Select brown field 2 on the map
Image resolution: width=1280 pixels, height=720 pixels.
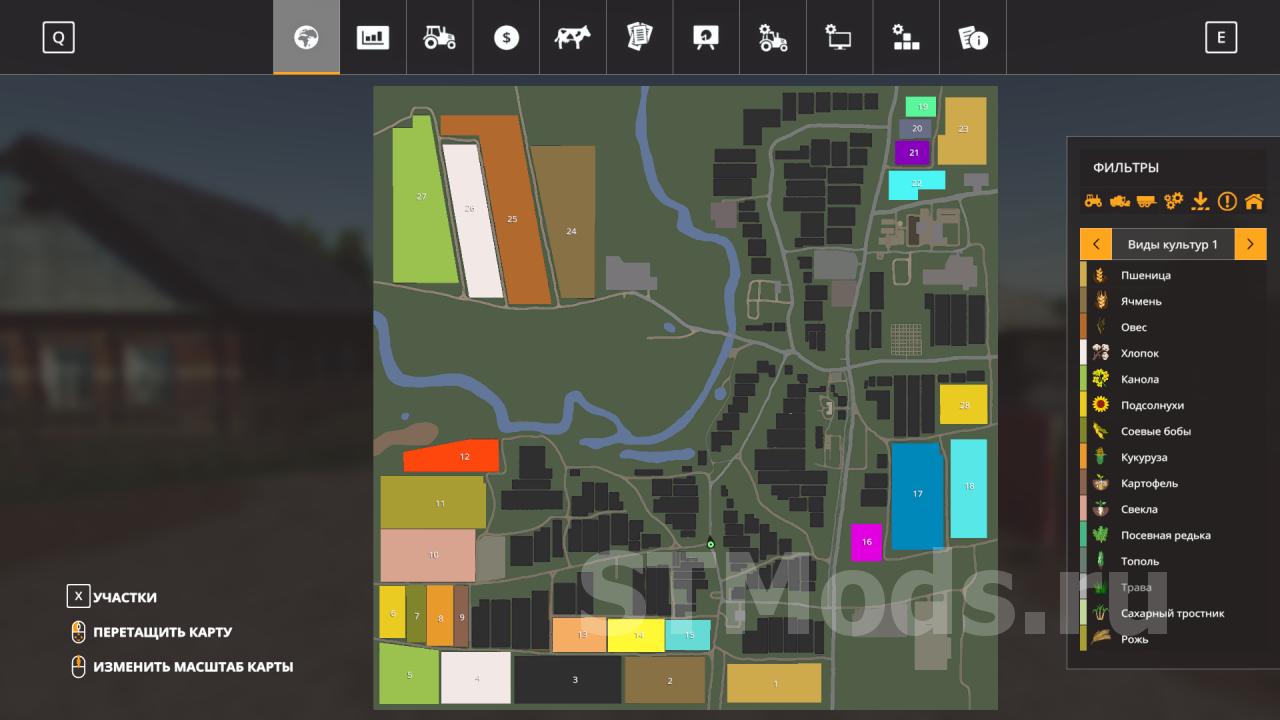[x=665, y=680]
